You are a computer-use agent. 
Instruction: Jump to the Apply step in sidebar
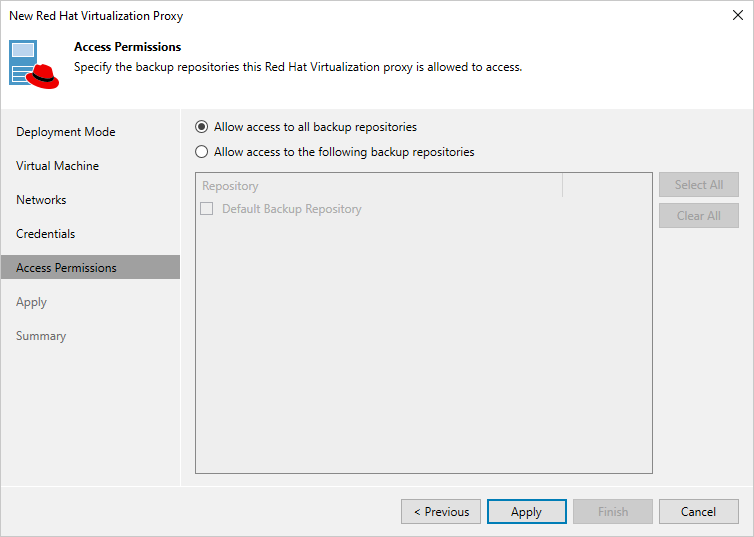[x=32, y=302]
